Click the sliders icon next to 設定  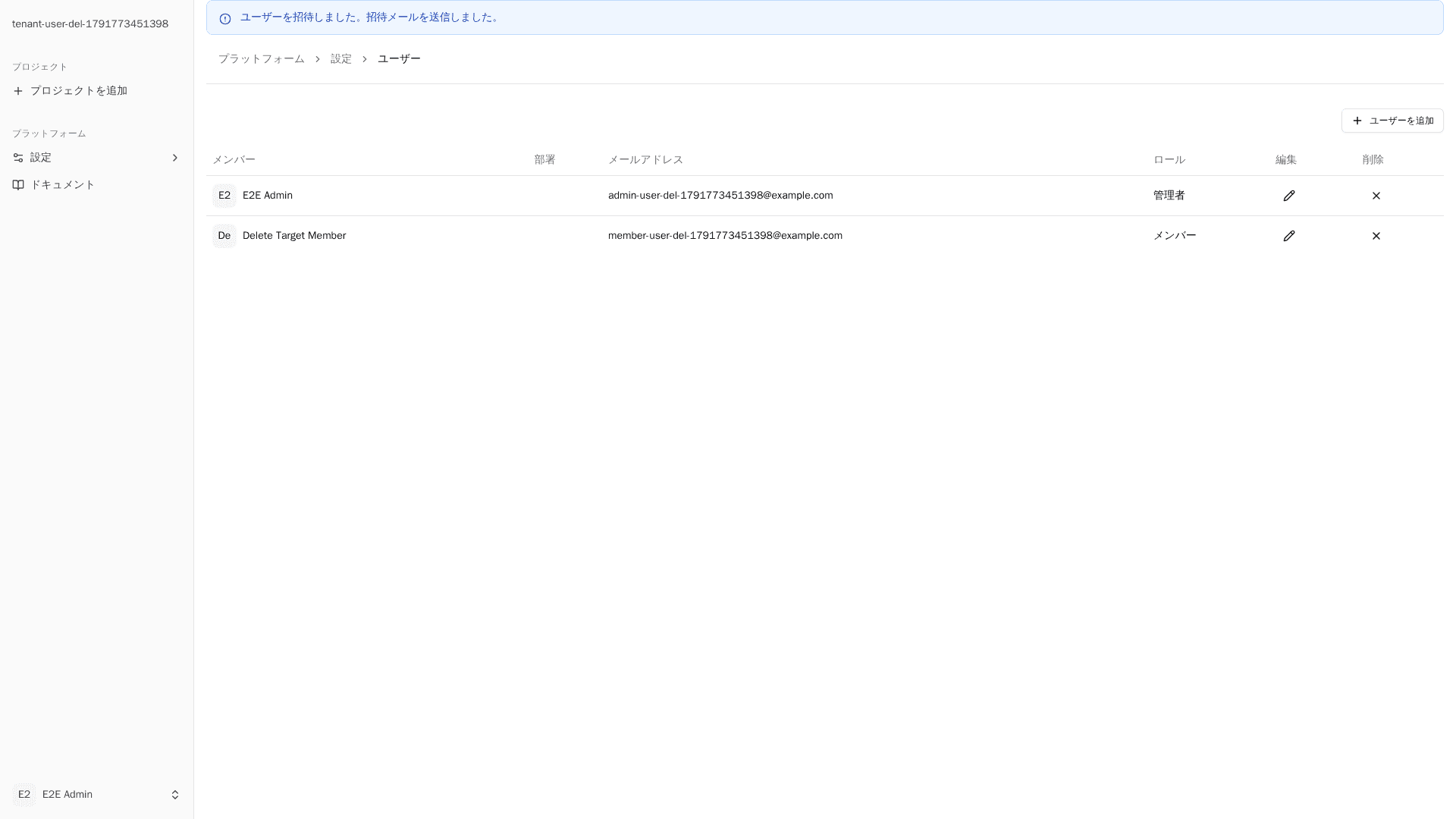(18, 158)
